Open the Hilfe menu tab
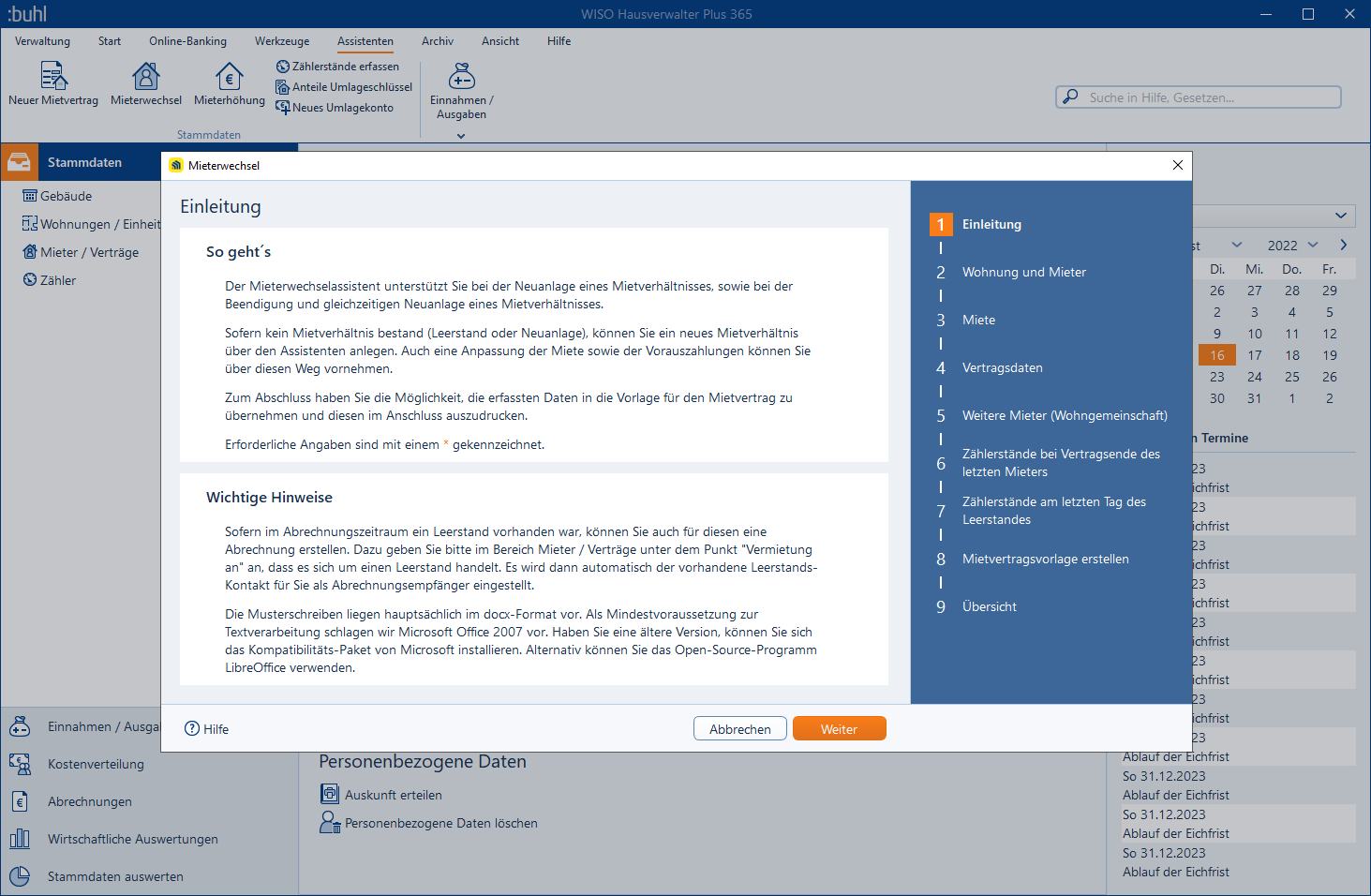 point(559,41)
